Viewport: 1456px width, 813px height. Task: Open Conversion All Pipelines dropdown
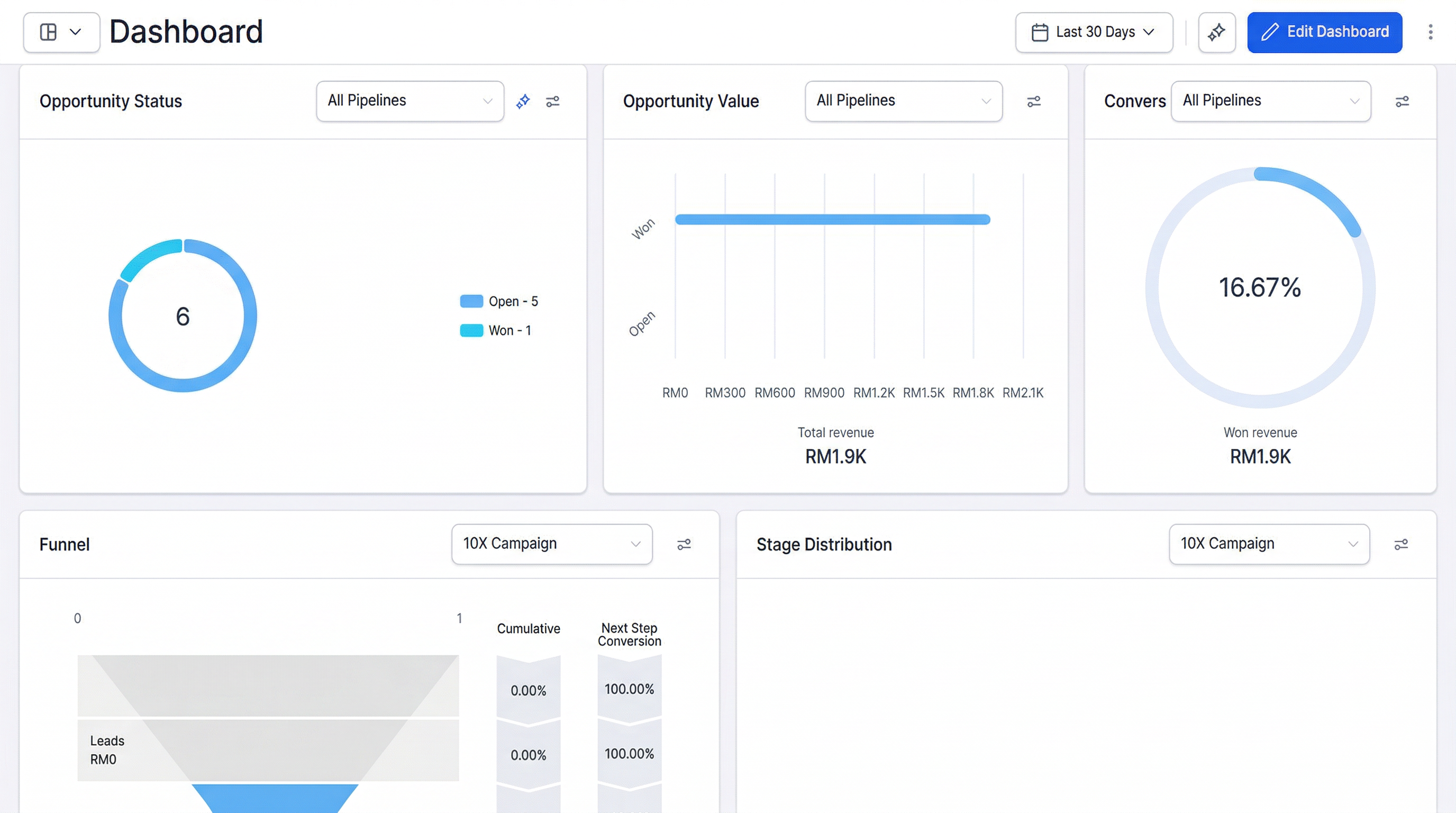click(x=1271, y=101)
